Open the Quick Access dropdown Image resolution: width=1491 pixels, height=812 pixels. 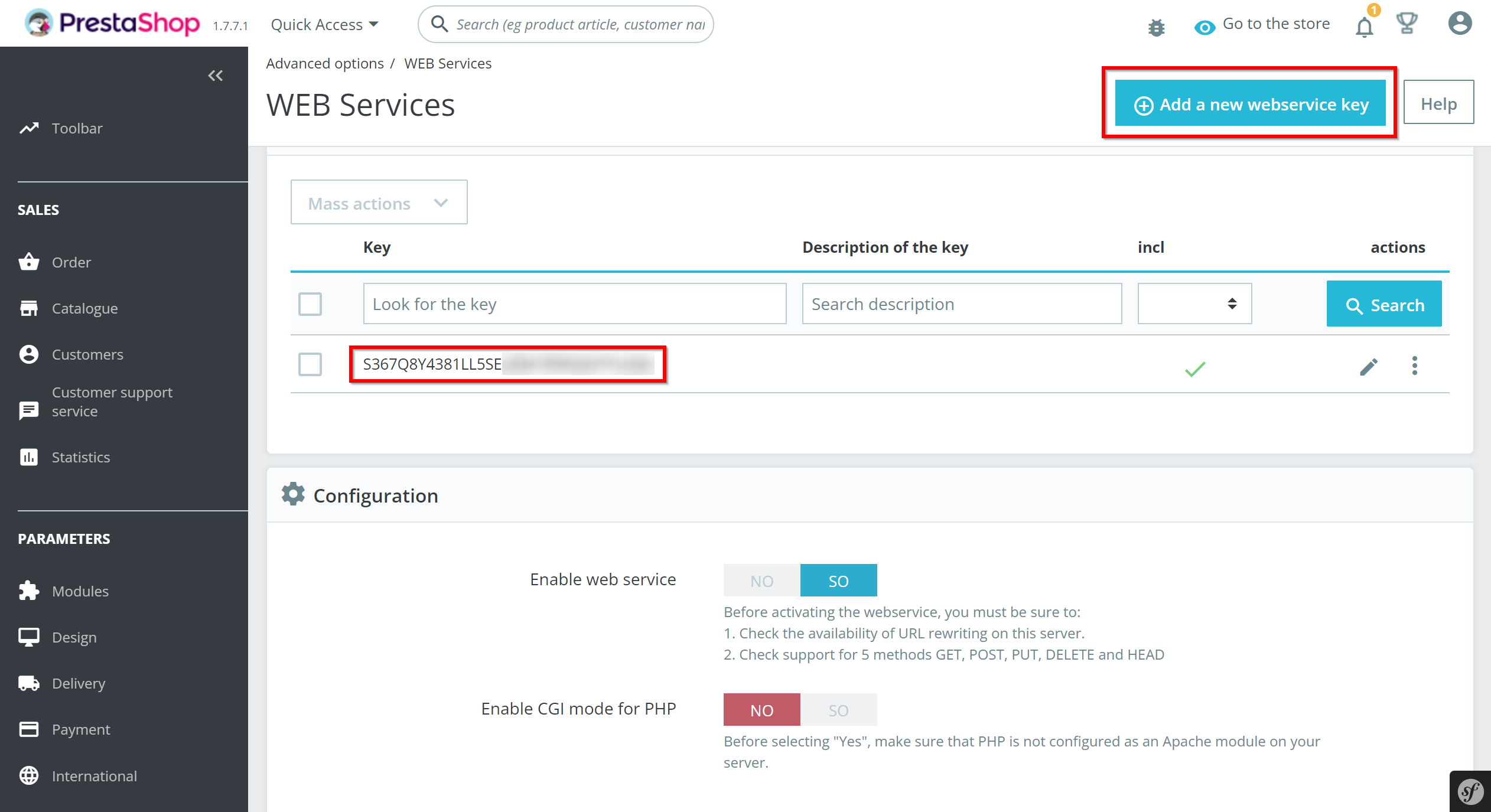click(x=324, y=24)
